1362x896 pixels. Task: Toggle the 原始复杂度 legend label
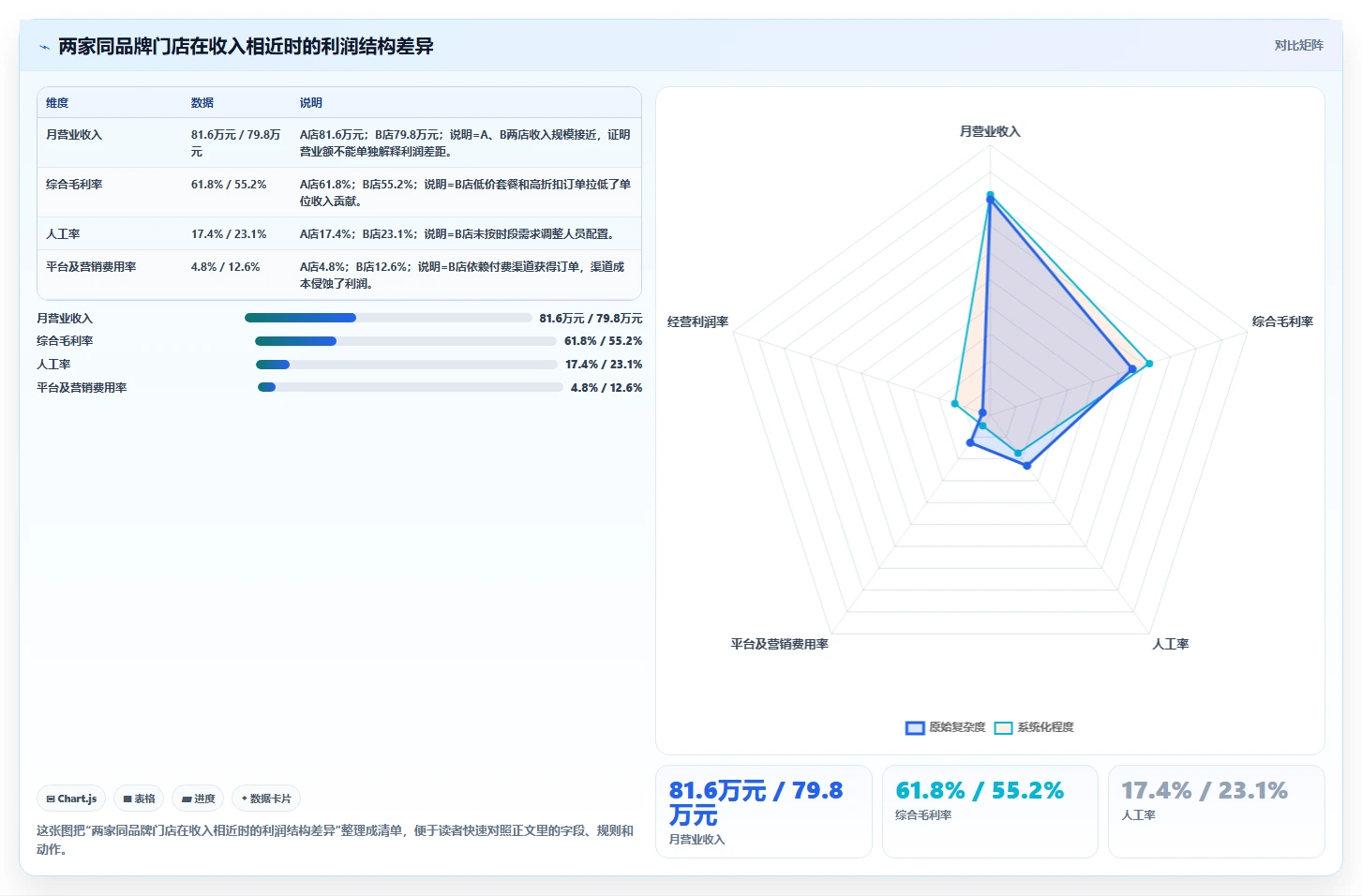[x=957, y=727]
